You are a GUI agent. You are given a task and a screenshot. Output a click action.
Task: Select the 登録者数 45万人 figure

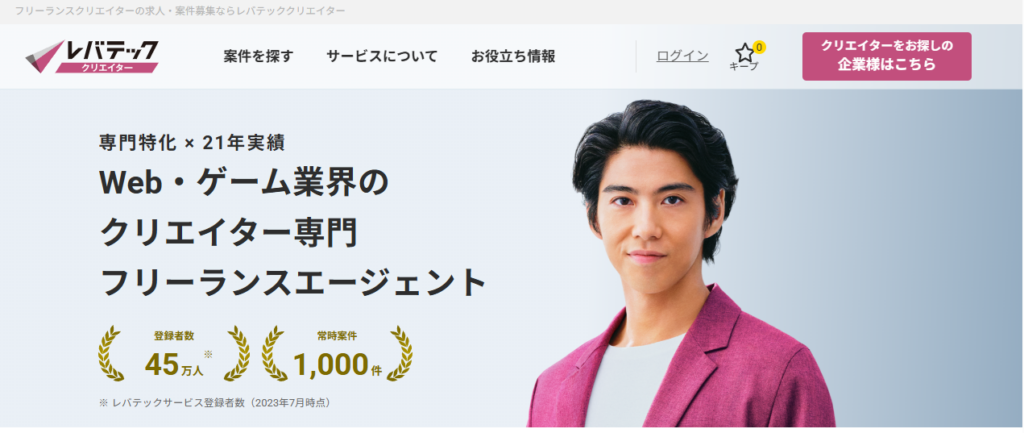[174, 353]
